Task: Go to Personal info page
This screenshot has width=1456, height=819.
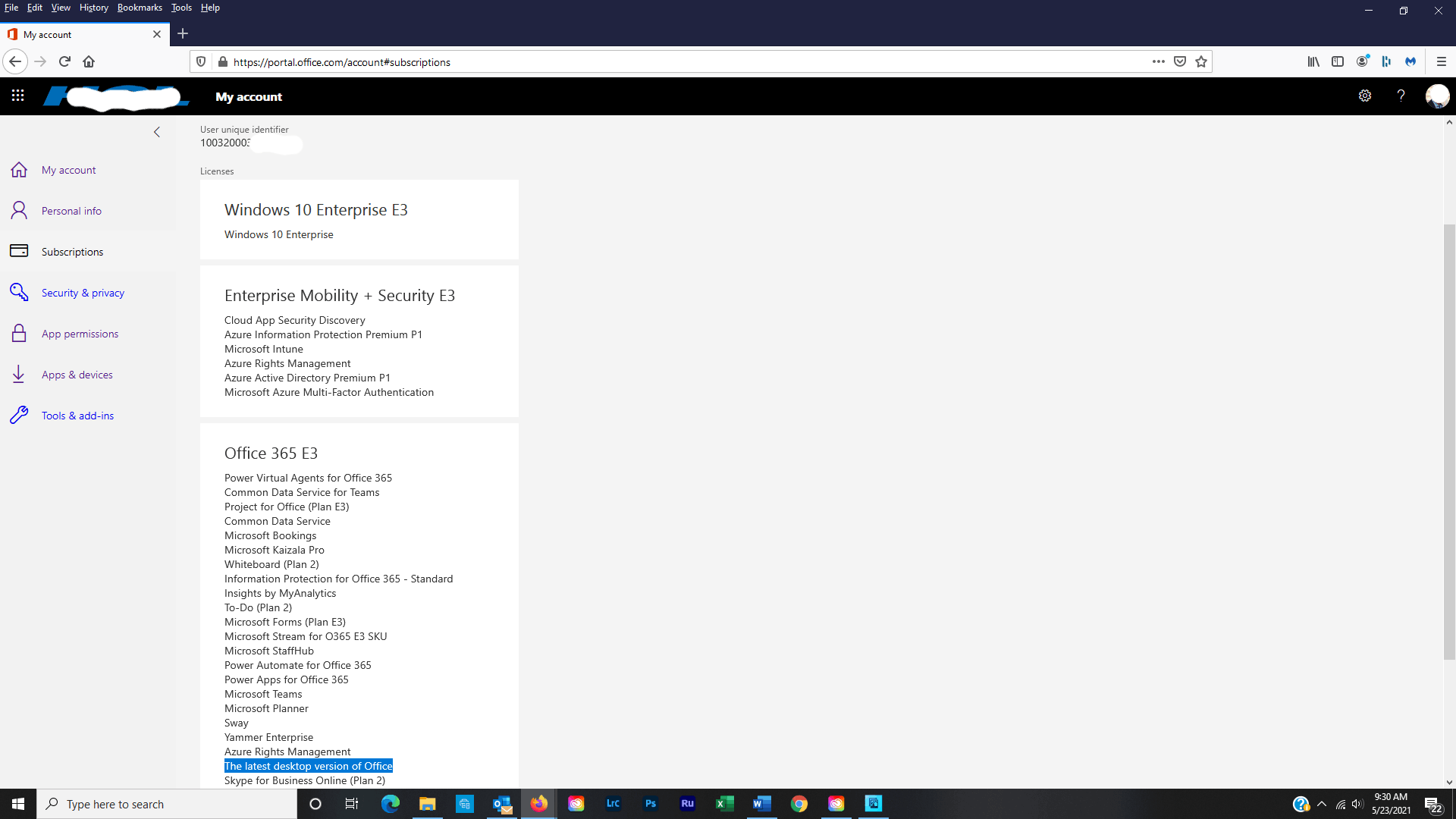Action: coord(71,211)
